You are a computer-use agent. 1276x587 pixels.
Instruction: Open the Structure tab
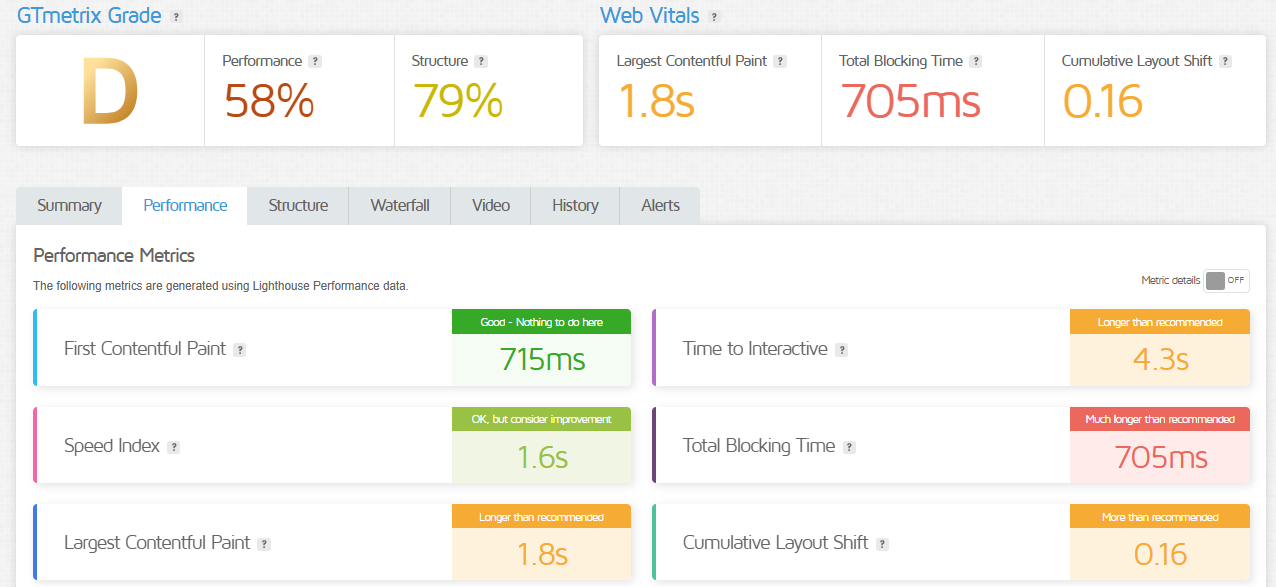[297, 205]
